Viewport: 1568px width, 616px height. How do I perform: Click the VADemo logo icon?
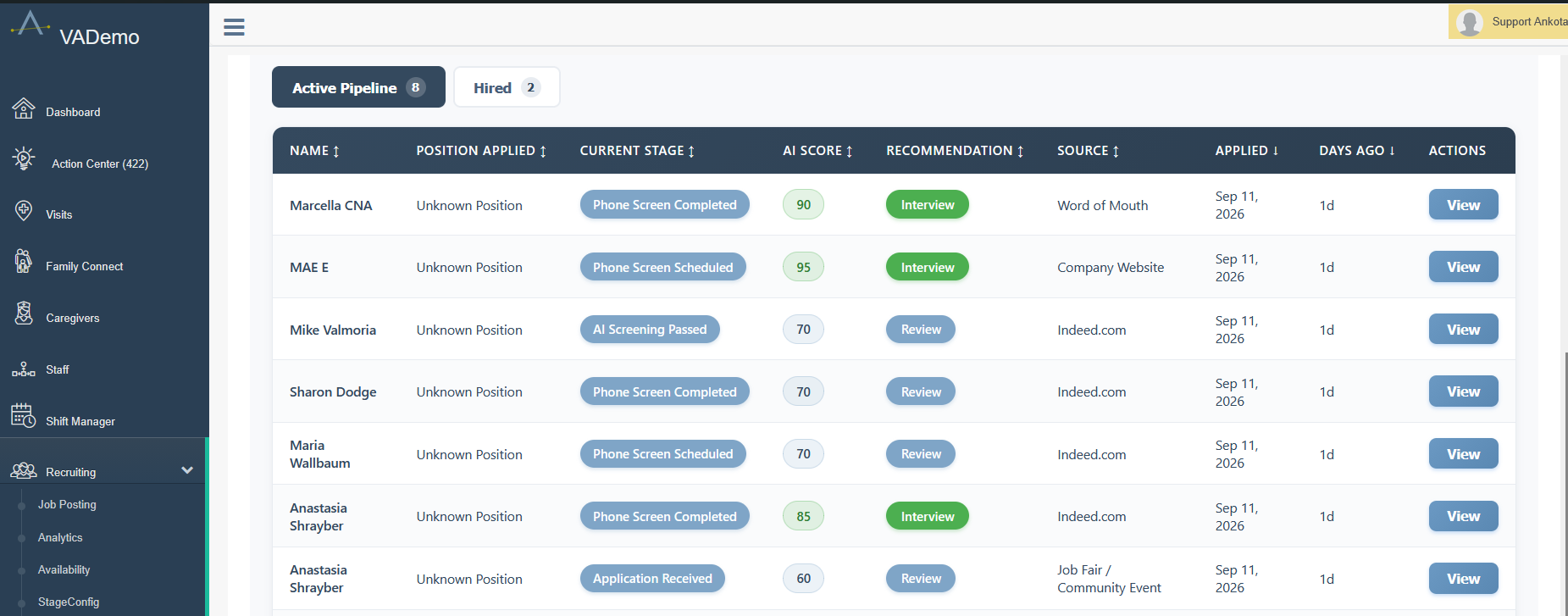click(x=30, y=24)
